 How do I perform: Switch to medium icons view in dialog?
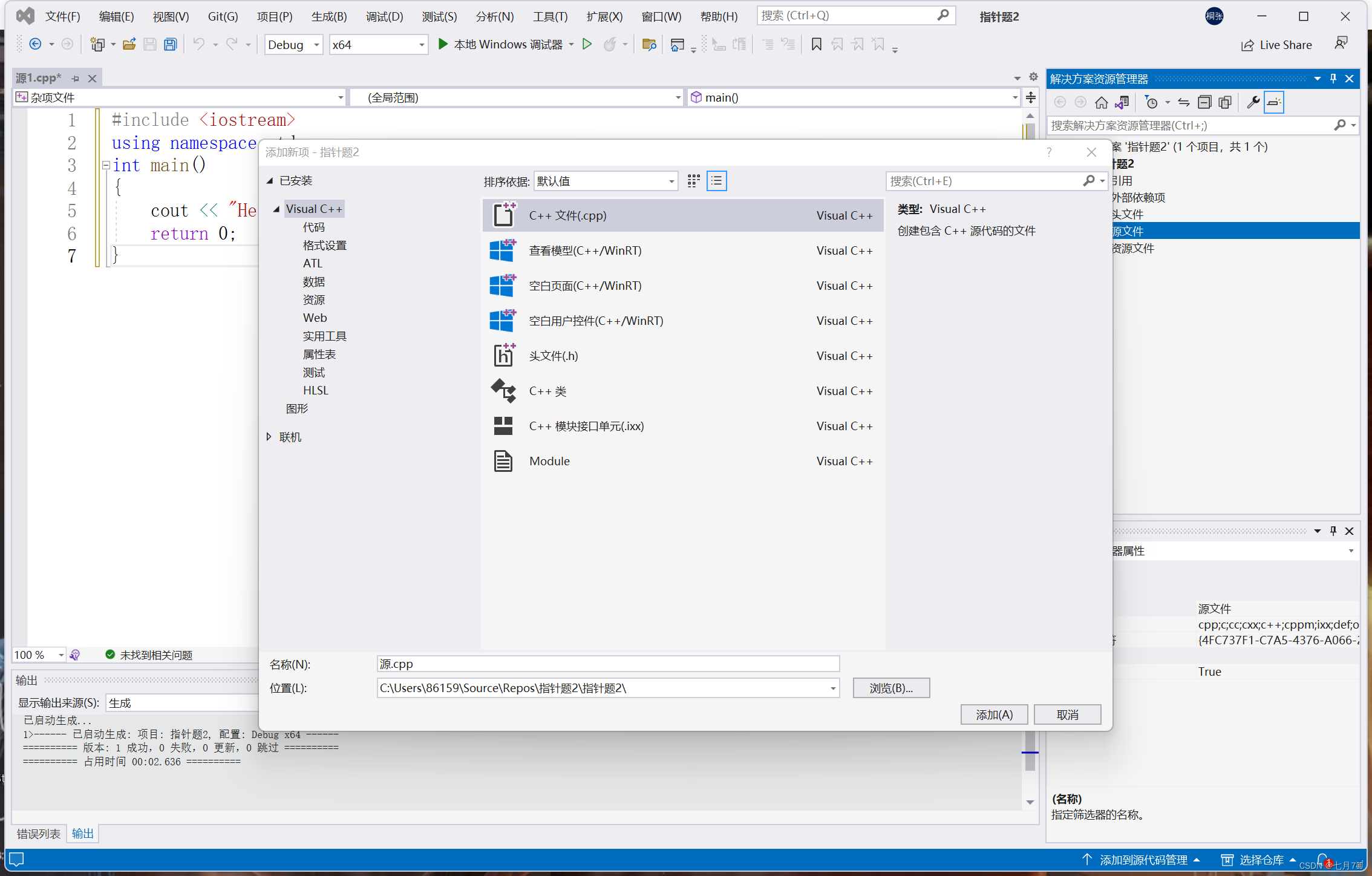point(693,181)
